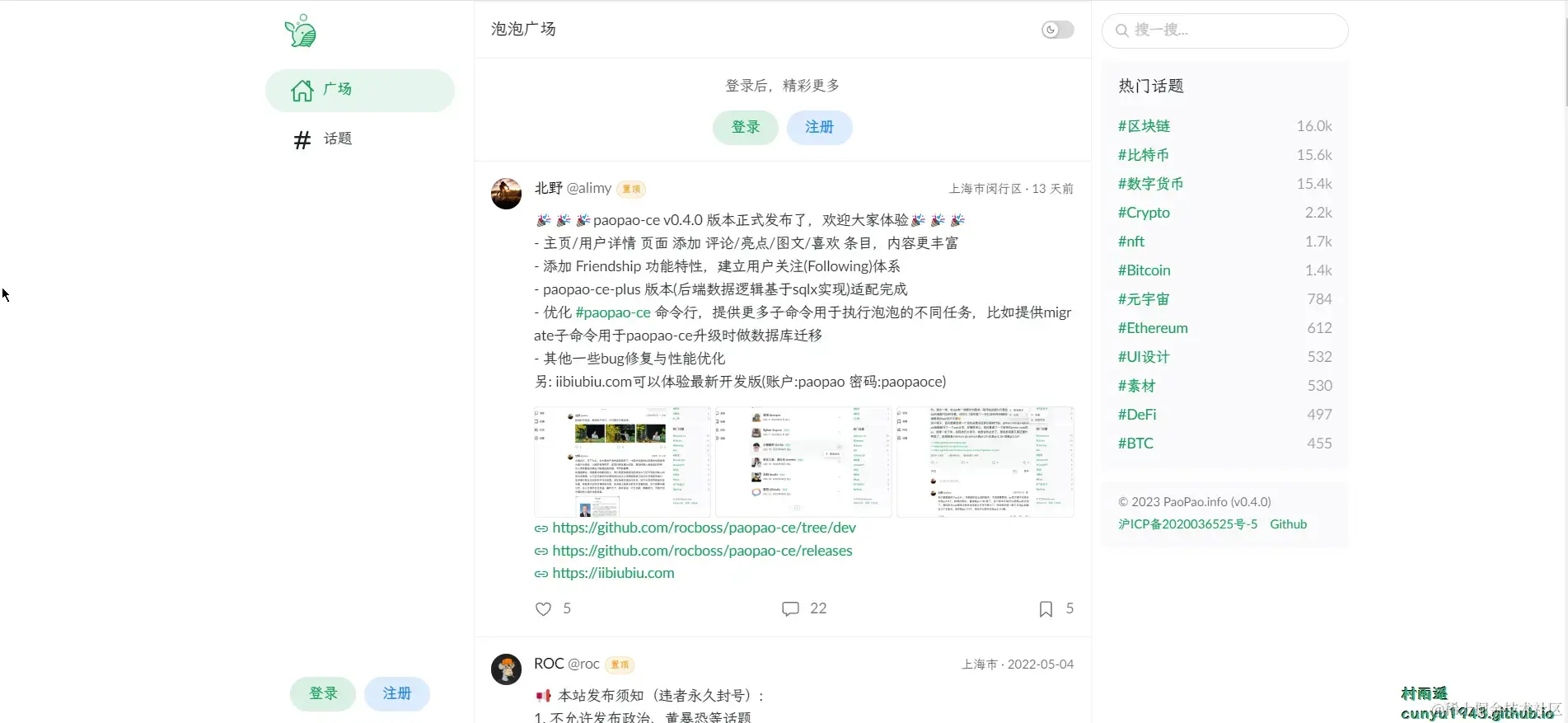Open the #素材 hot topic
The height and width of the screenshot is (723, 1568).
click(x=1137, y=386)
